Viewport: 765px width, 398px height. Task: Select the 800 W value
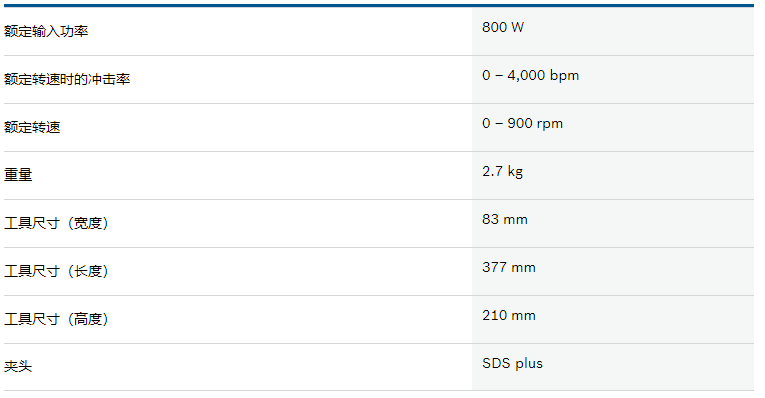[503, 27]
